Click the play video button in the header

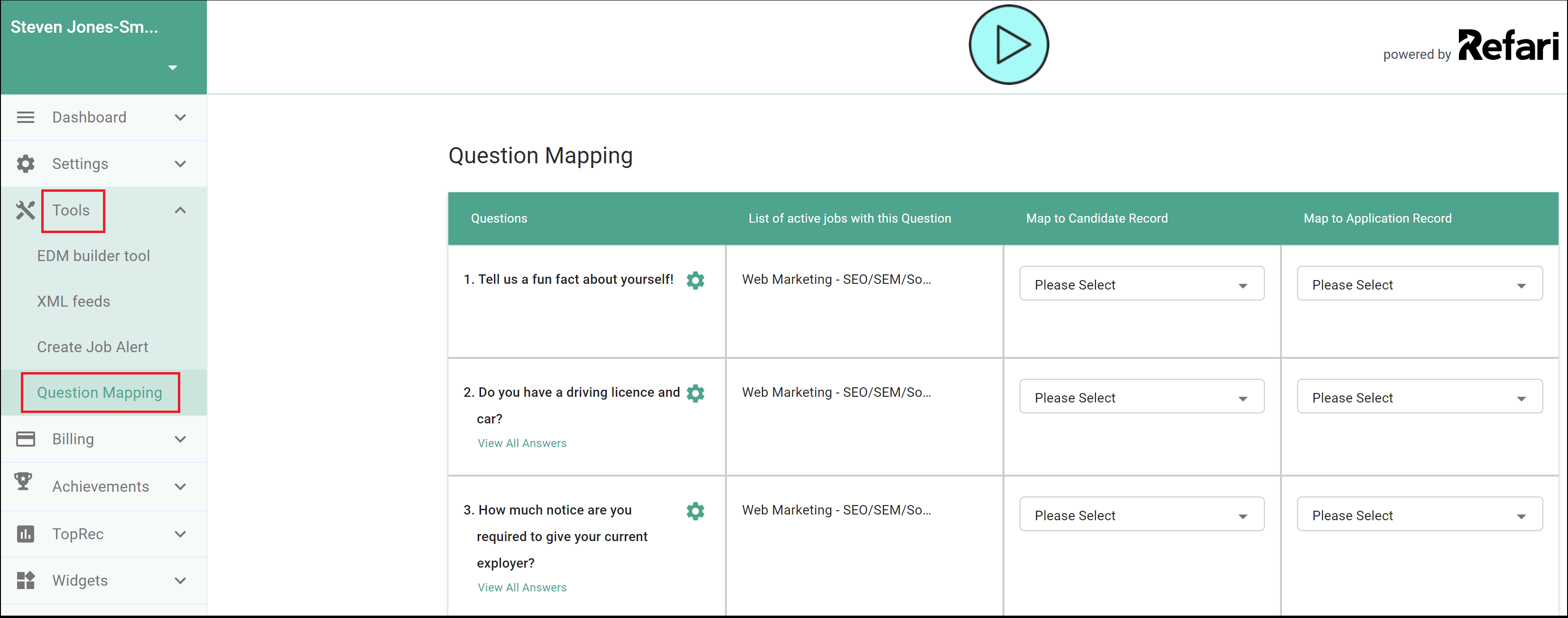(1008, 45)
